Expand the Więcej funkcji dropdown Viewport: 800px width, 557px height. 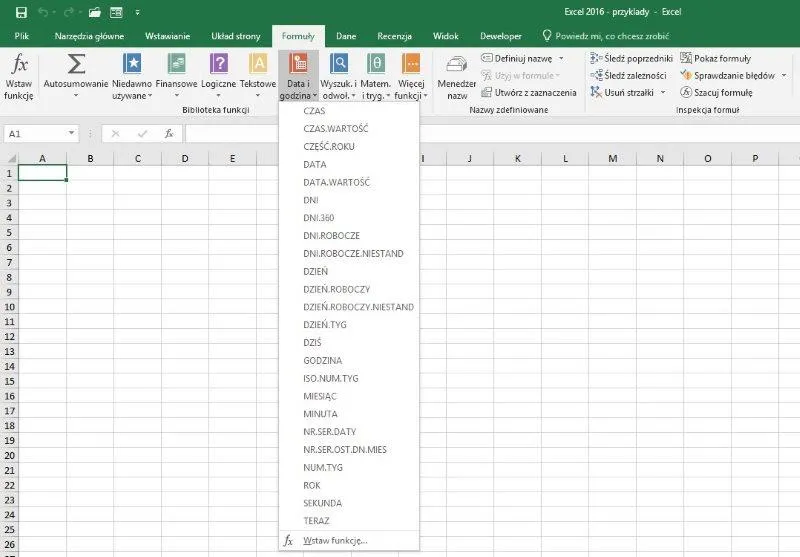coord(411,75)
